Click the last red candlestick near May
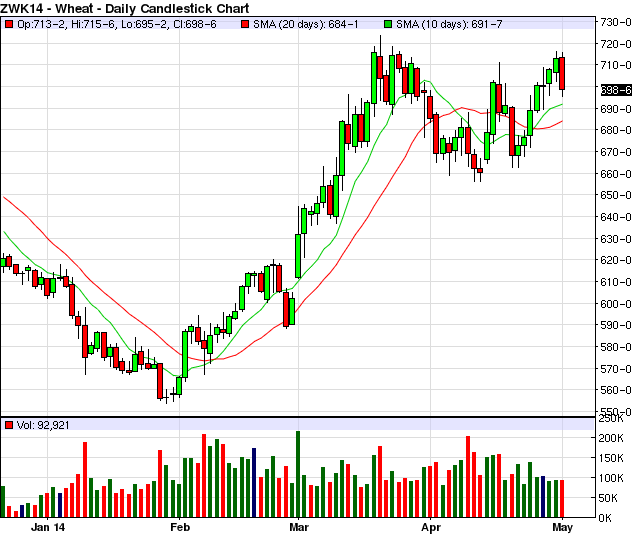640x536 pixels. 562,73
